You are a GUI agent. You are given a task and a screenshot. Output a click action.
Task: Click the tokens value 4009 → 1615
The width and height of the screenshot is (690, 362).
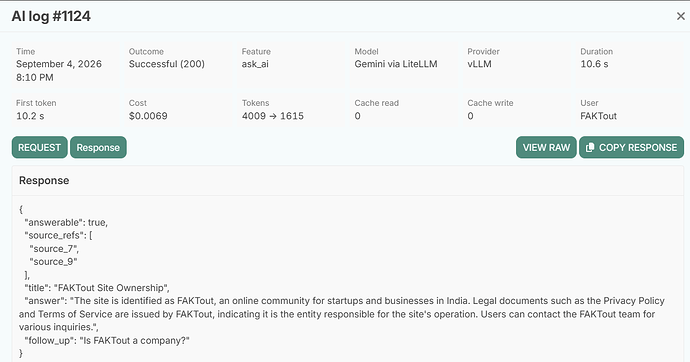click(273, 116)
